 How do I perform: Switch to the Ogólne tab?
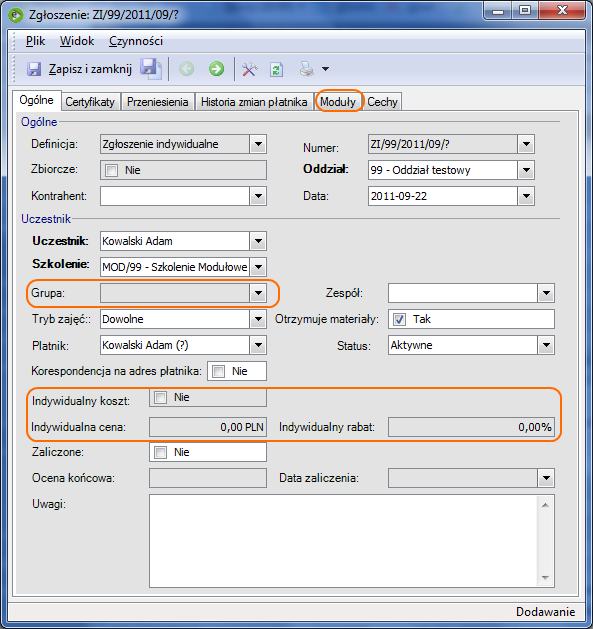pyautogui.click(x=37, y=100)
